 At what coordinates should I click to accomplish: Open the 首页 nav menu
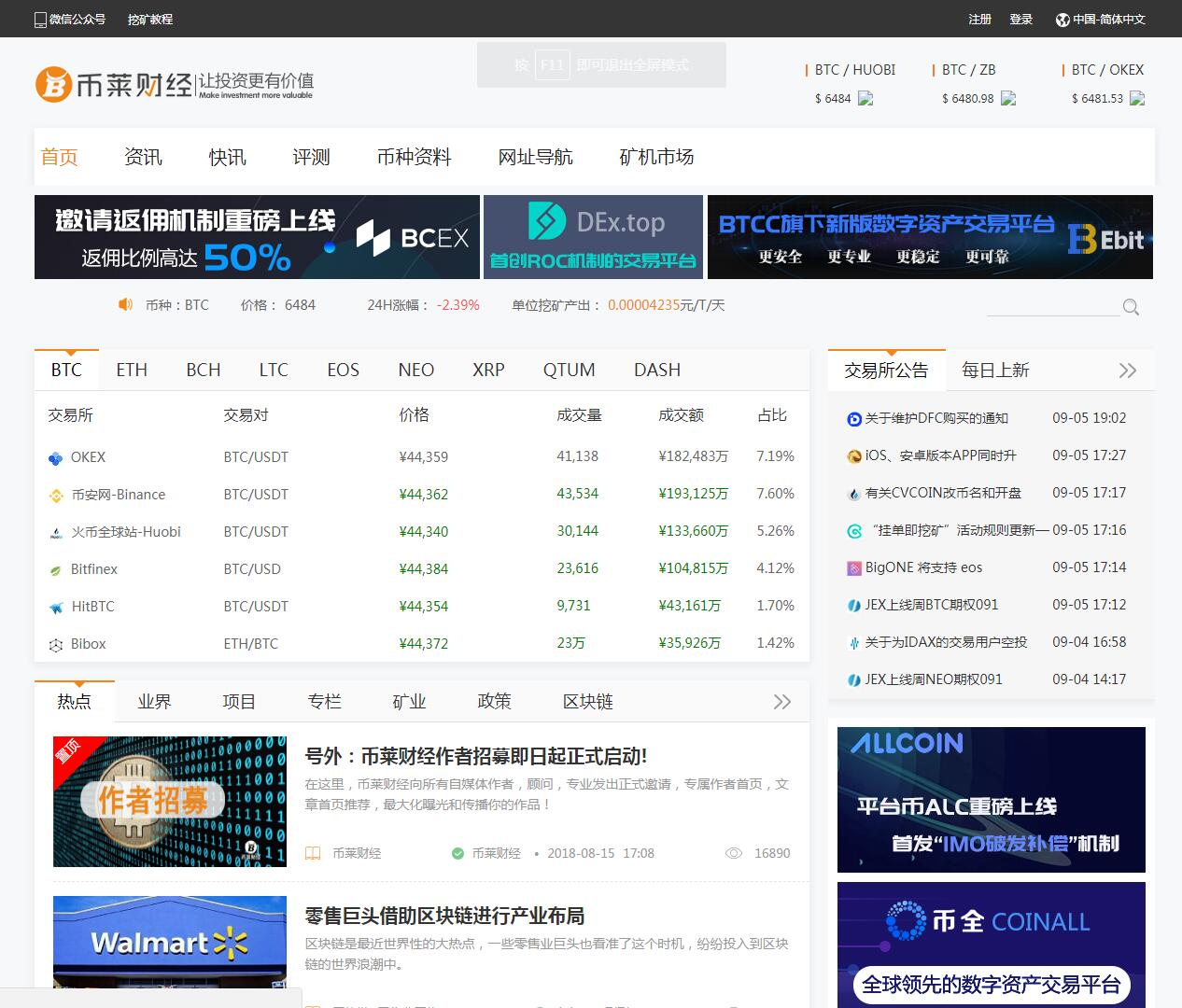pos(59,157)
